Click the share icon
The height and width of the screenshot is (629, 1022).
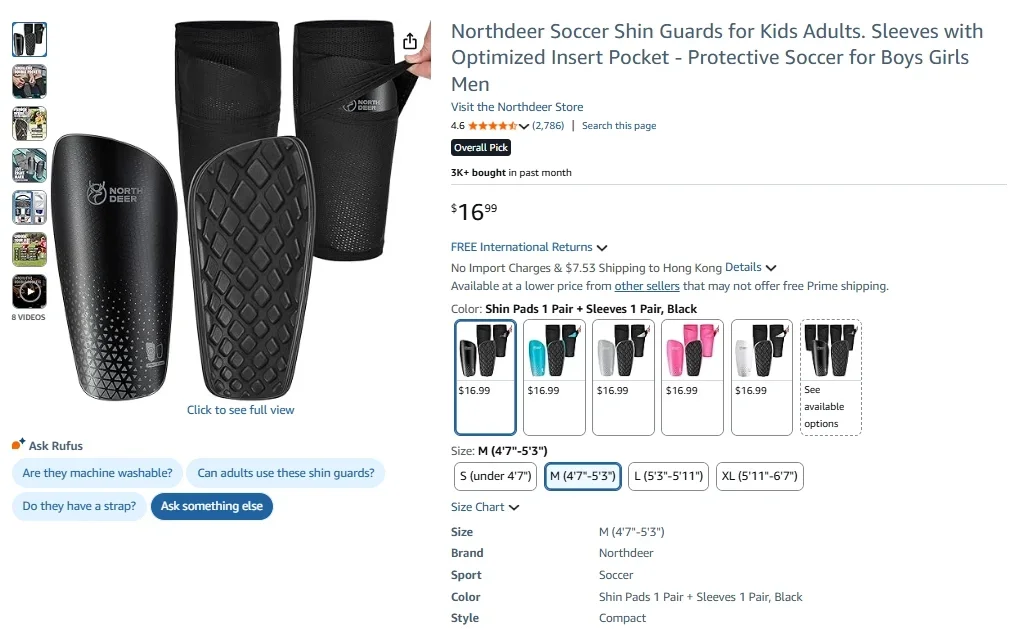pyautogui.click(x=409, y=40)
